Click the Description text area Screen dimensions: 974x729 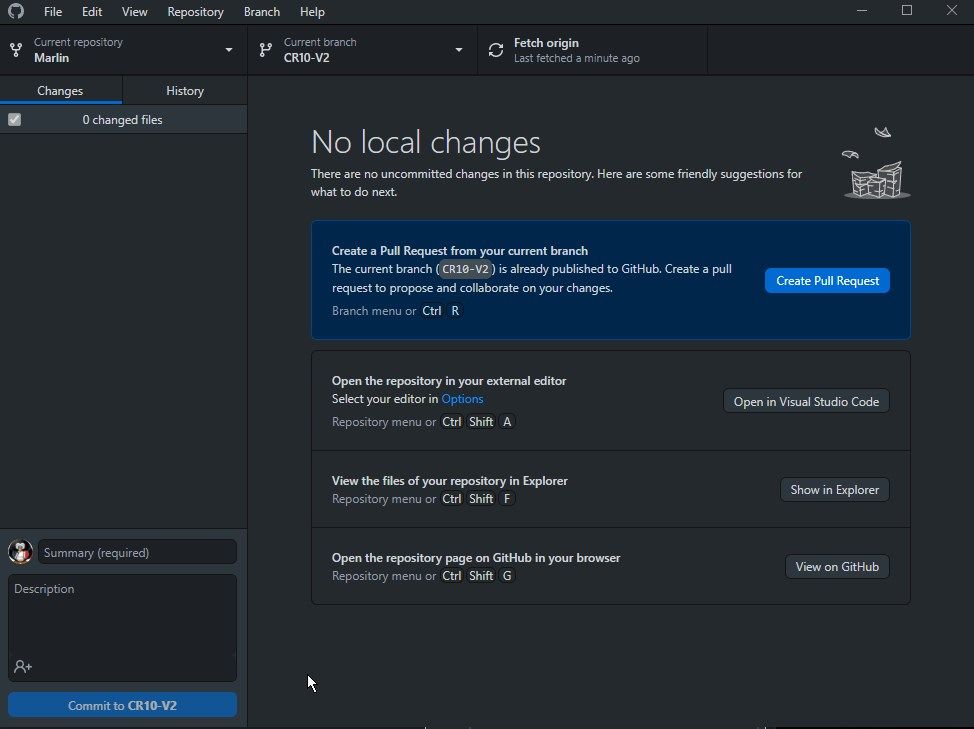tap(122, 615)
